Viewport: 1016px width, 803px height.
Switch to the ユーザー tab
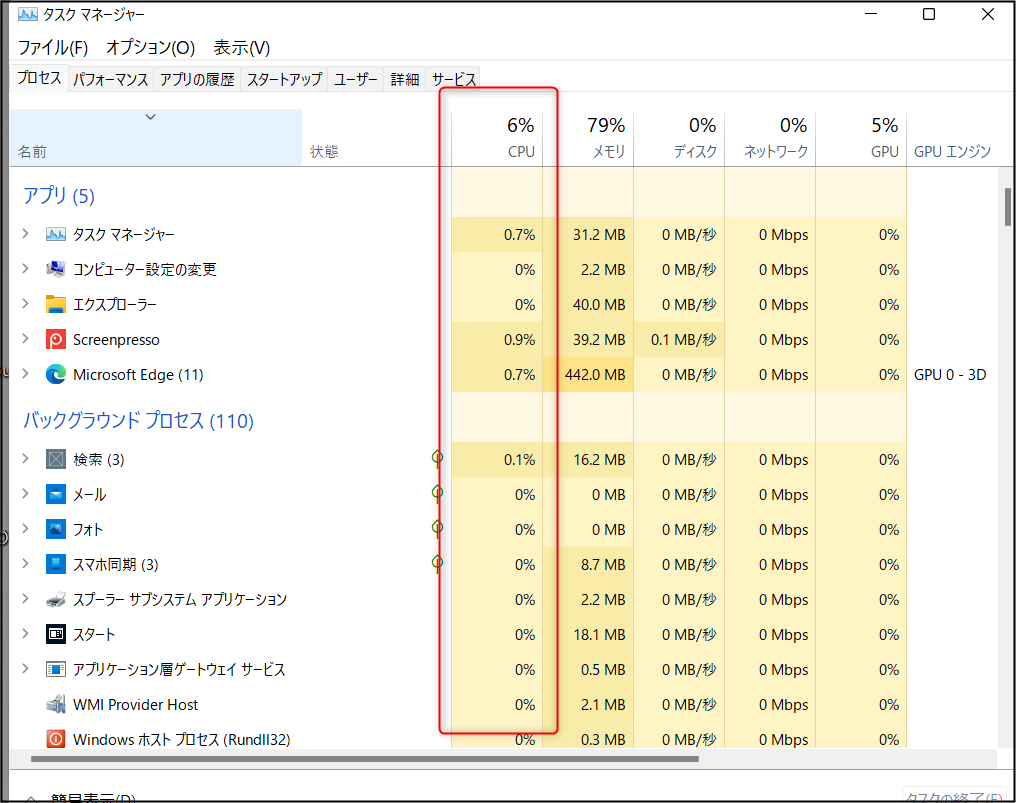356,79
